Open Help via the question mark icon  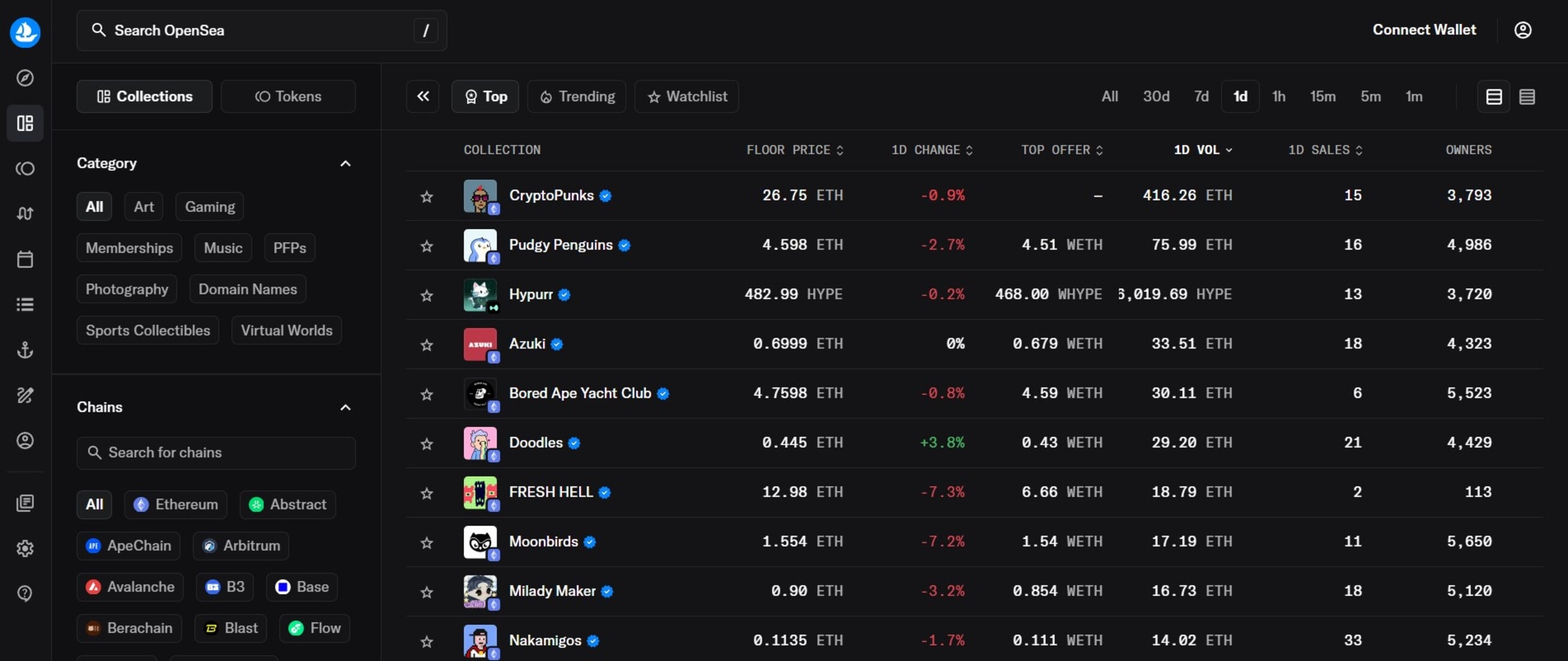pyautogui.click(x=25, y=593)
